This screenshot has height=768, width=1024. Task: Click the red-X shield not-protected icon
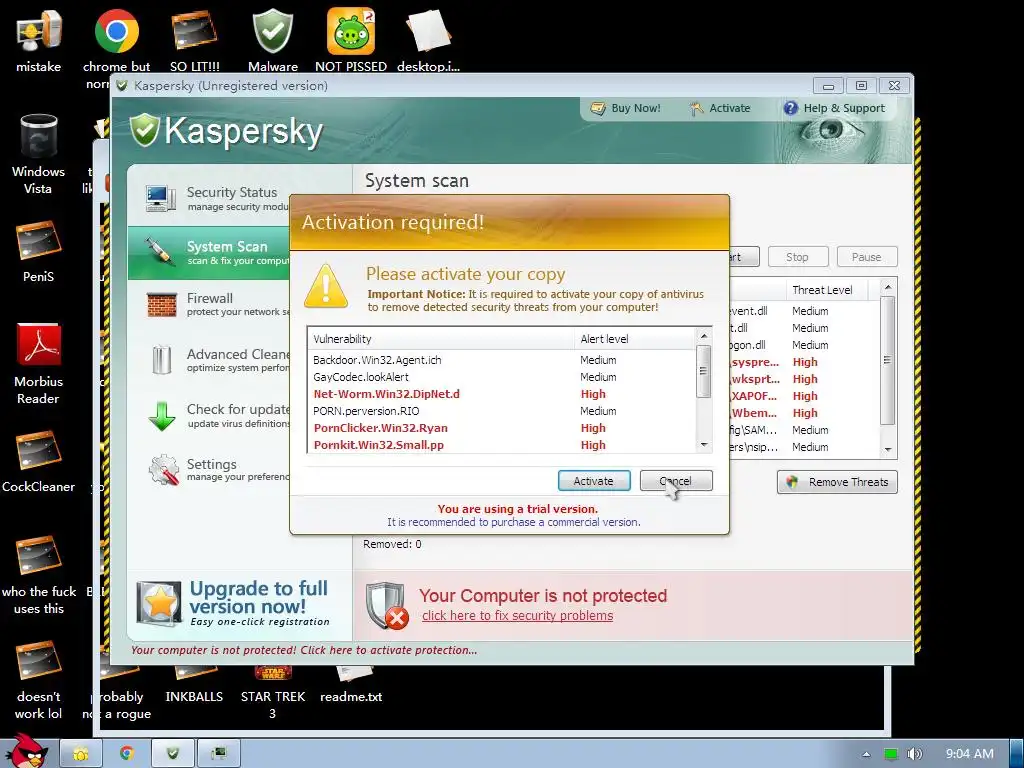(386, 605)
